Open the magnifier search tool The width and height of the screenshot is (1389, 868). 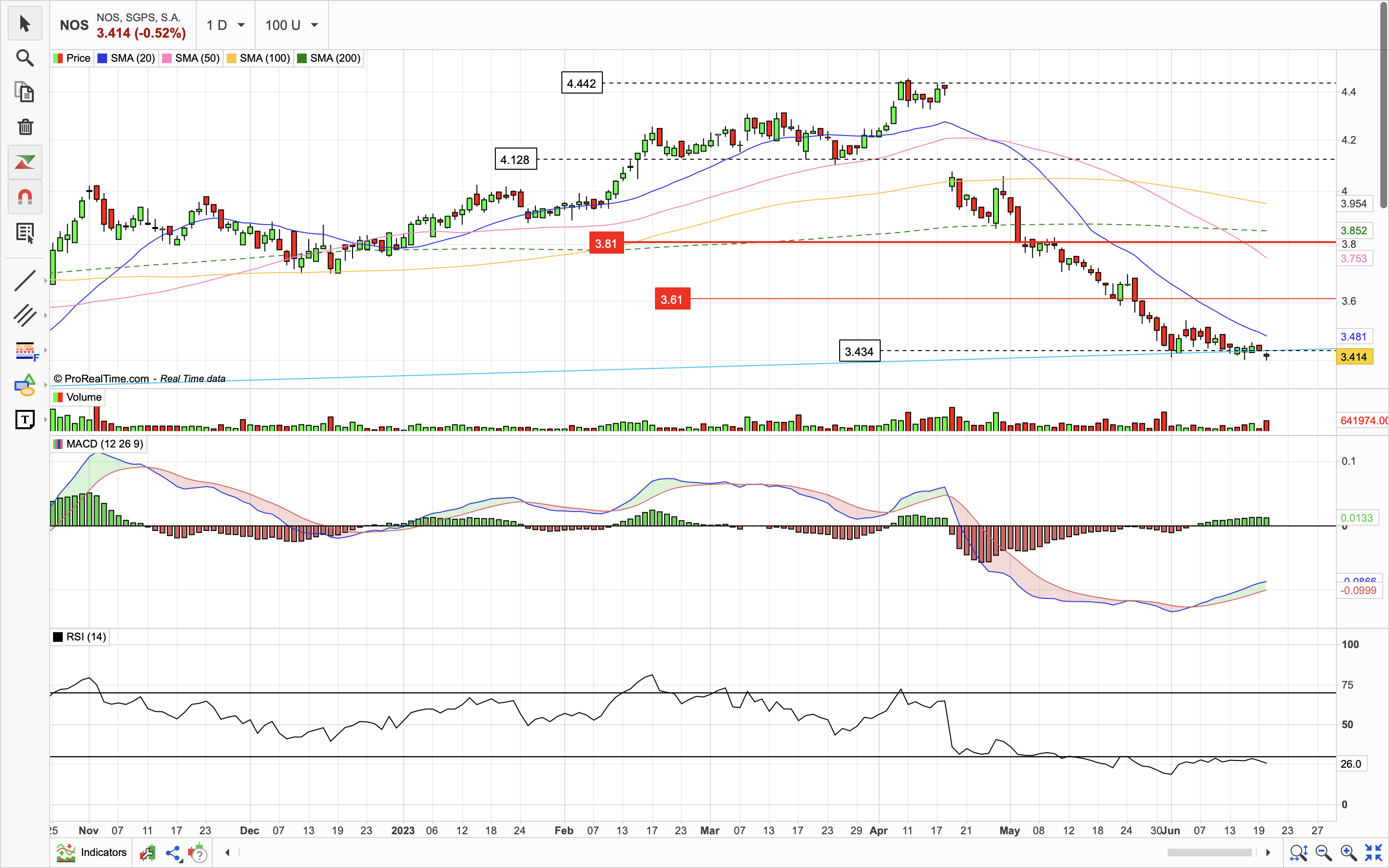(25, 58)
